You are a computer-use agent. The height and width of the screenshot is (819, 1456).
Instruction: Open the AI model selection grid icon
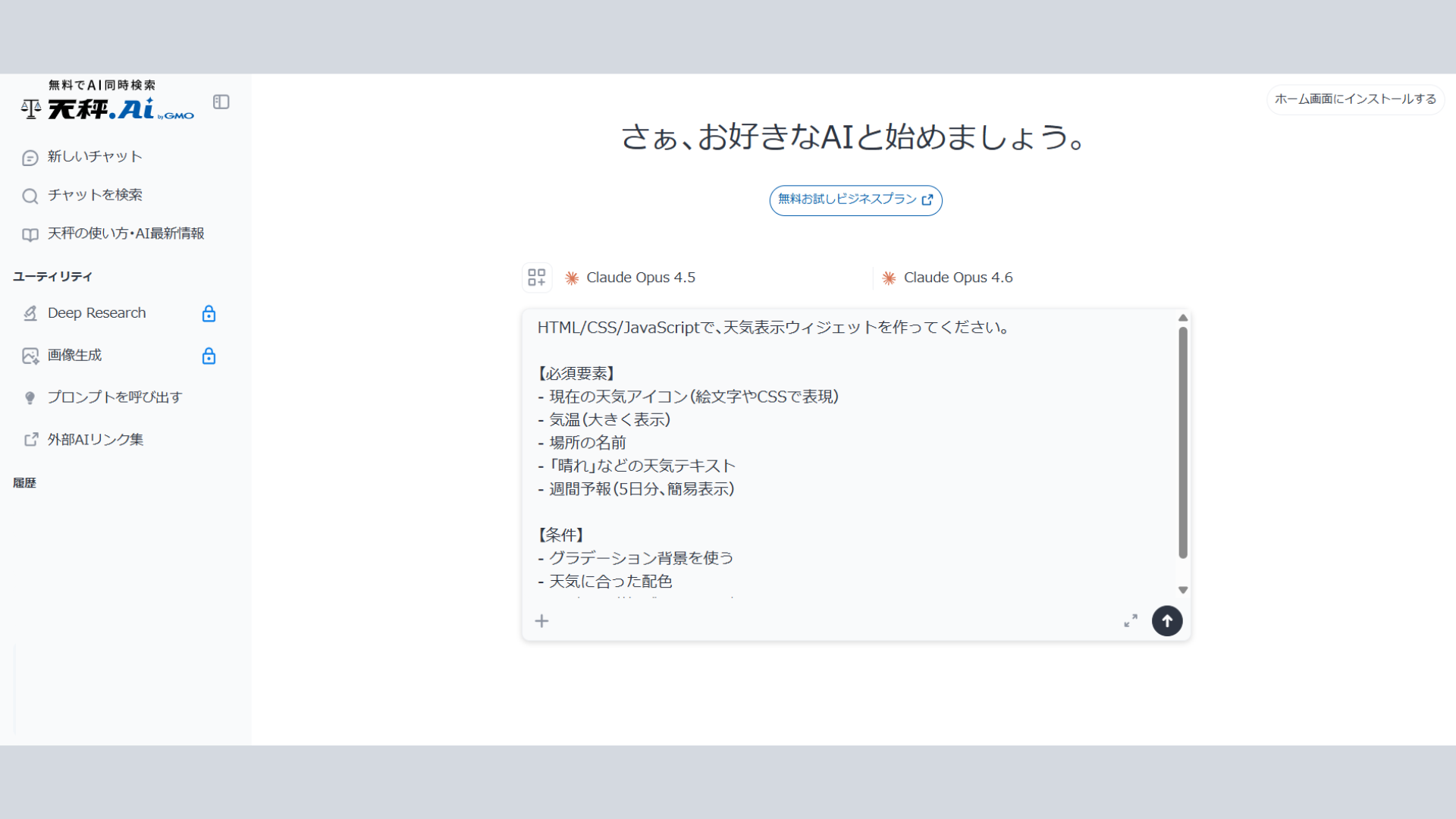(536, 277)
